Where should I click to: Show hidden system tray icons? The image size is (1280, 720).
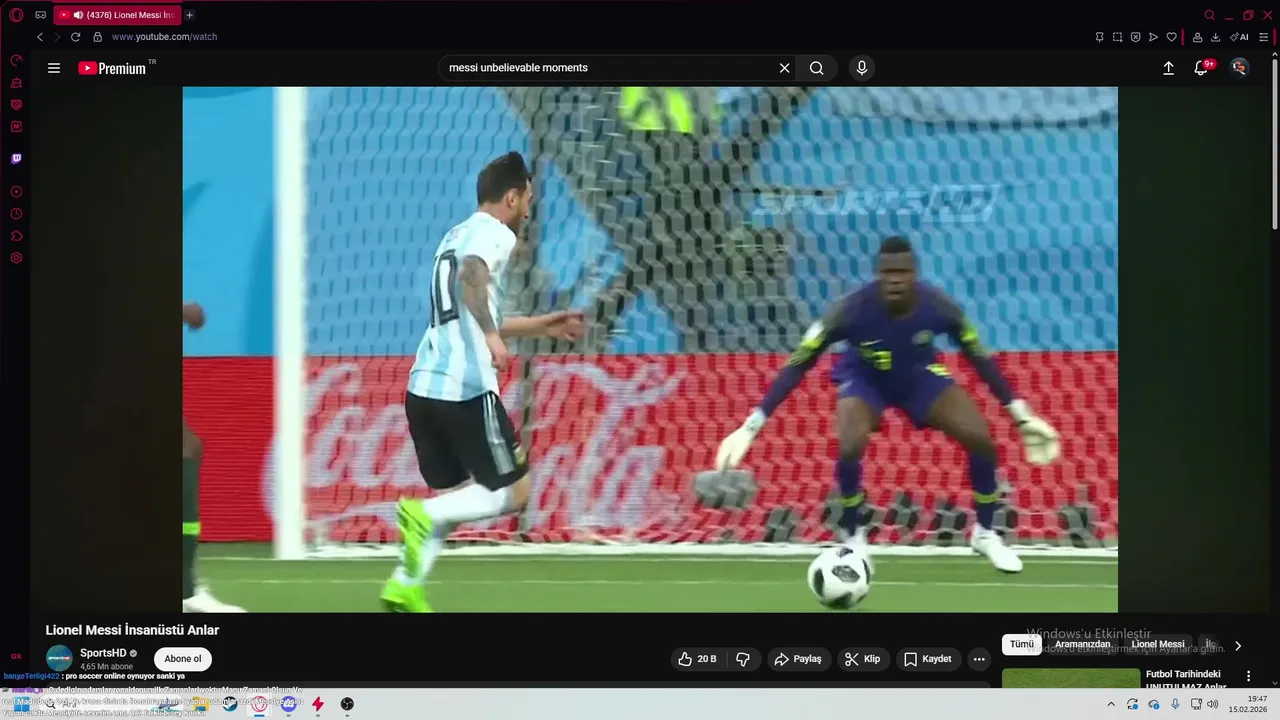tap(1110, 704)
